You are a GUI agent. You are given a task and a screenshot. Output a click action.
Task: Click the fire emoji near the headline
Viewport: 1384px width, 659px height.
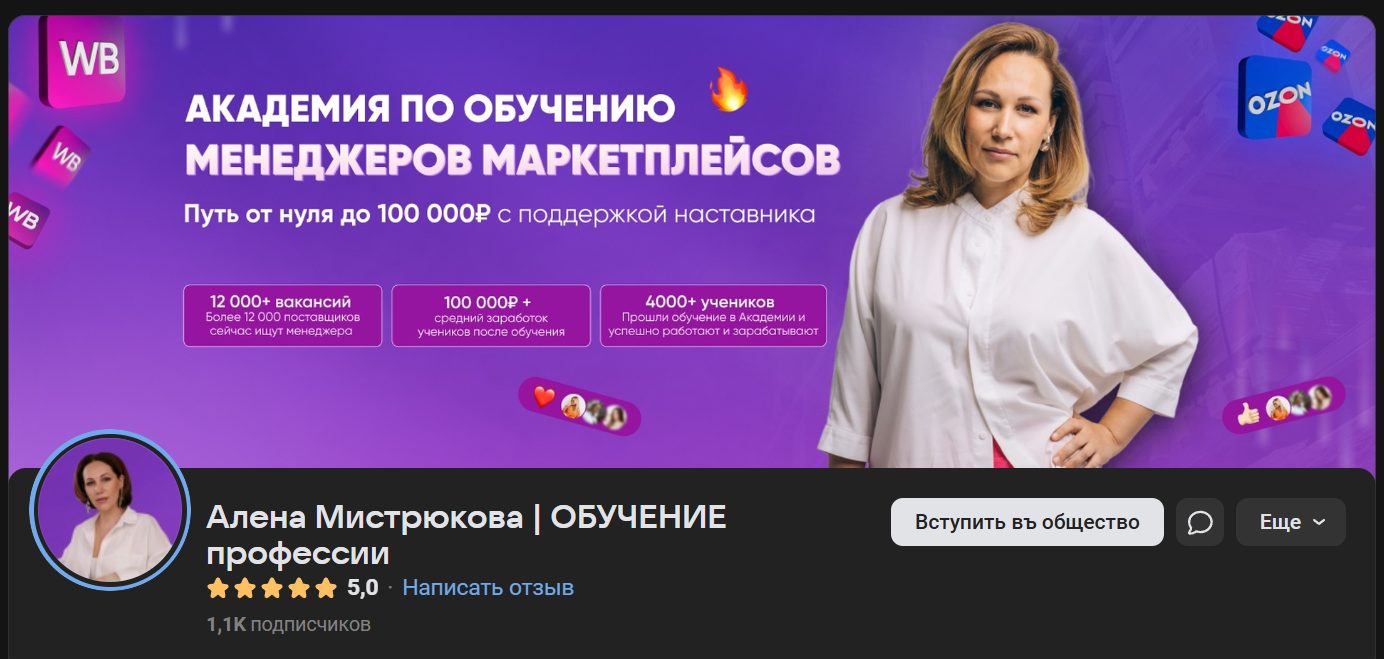pos(729,90)
